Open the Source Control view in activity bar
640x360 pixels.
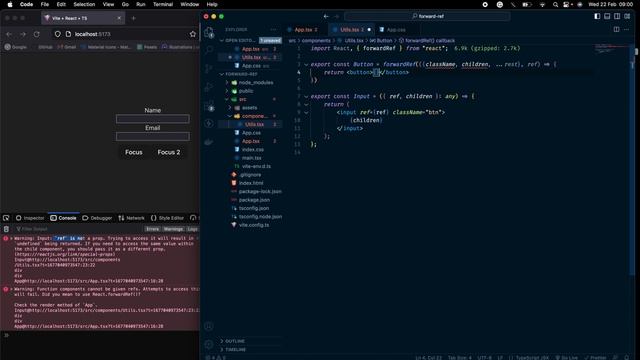[x=209, y=68]
